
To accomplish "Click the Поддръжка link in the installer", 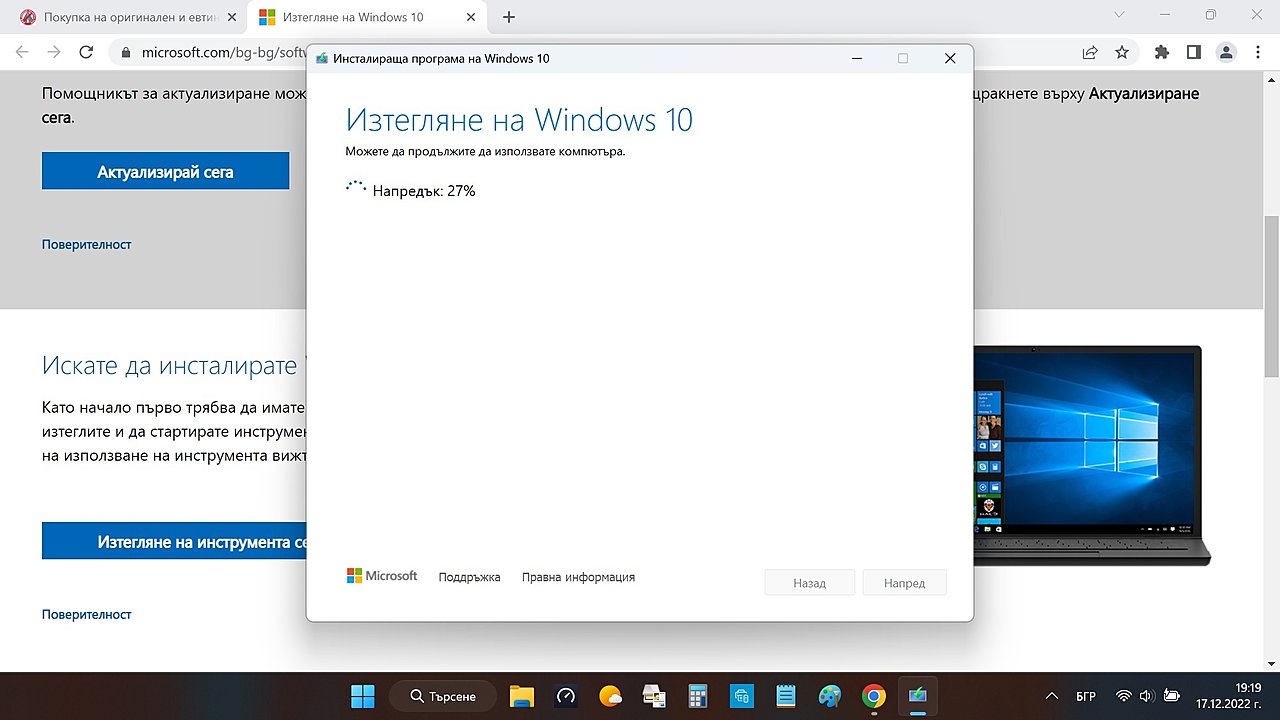I will 469,577.
